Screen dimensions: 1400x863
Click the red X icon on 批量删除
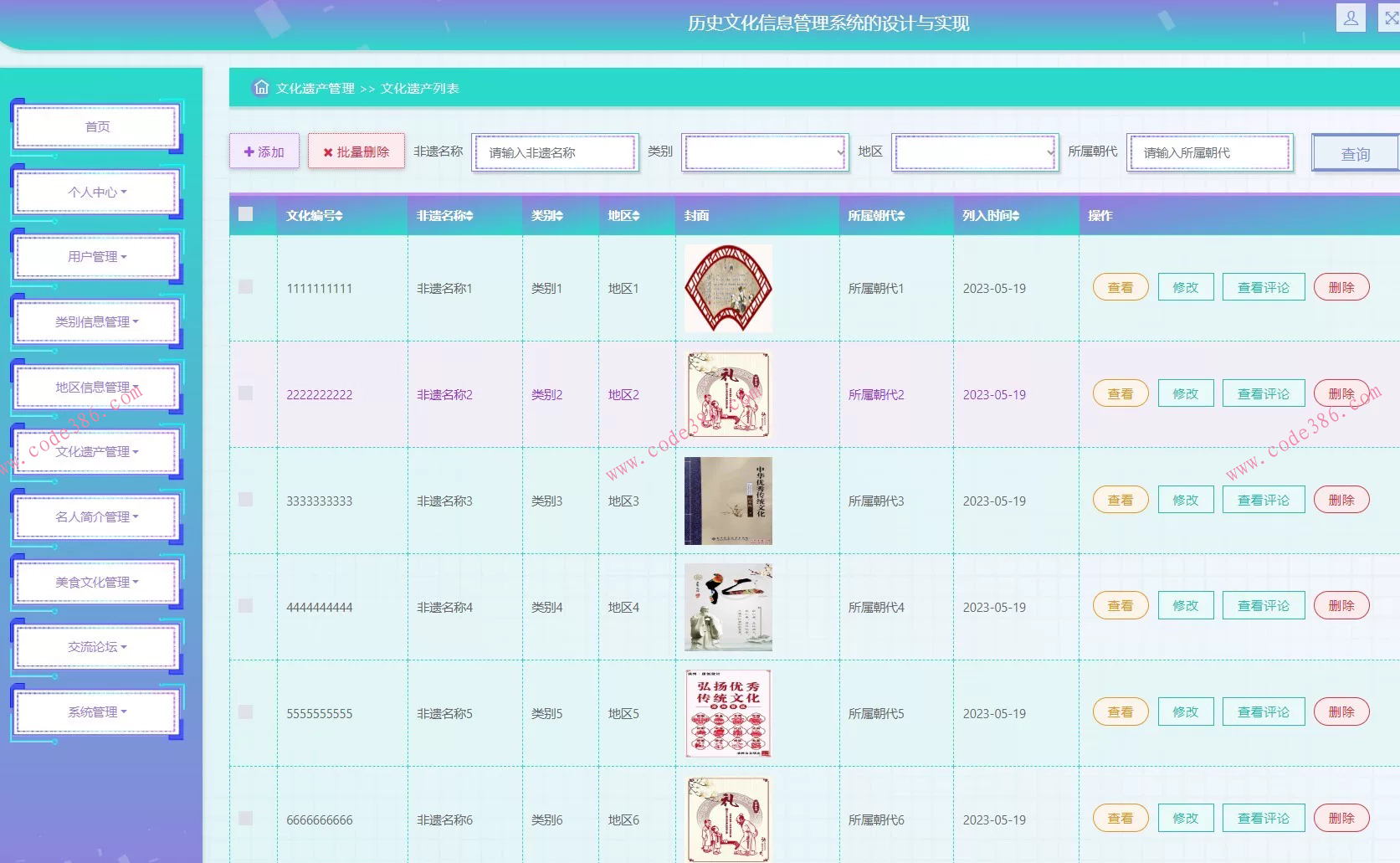pos(327,152)
